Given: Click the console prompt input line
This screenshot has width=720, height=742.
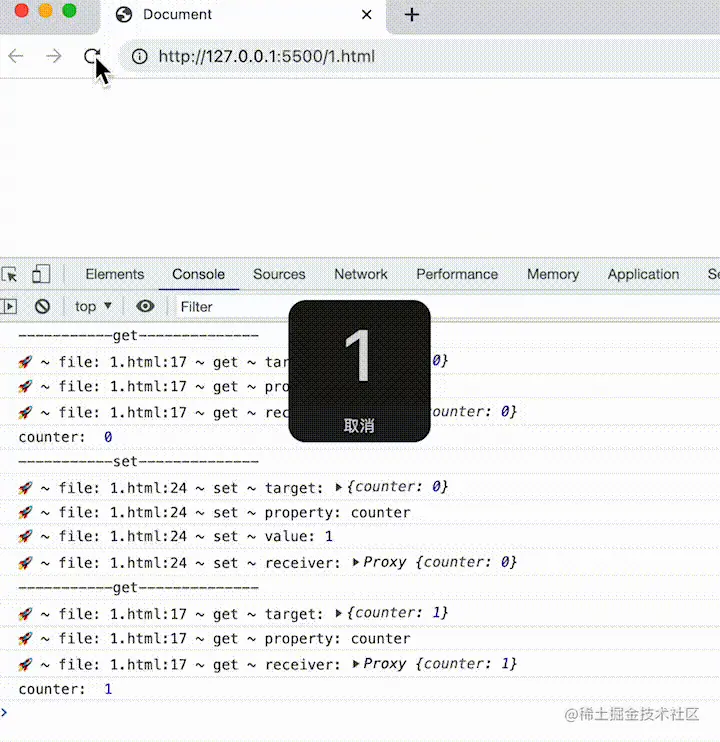Looking at the screenshot, I should tap(360, 712).
